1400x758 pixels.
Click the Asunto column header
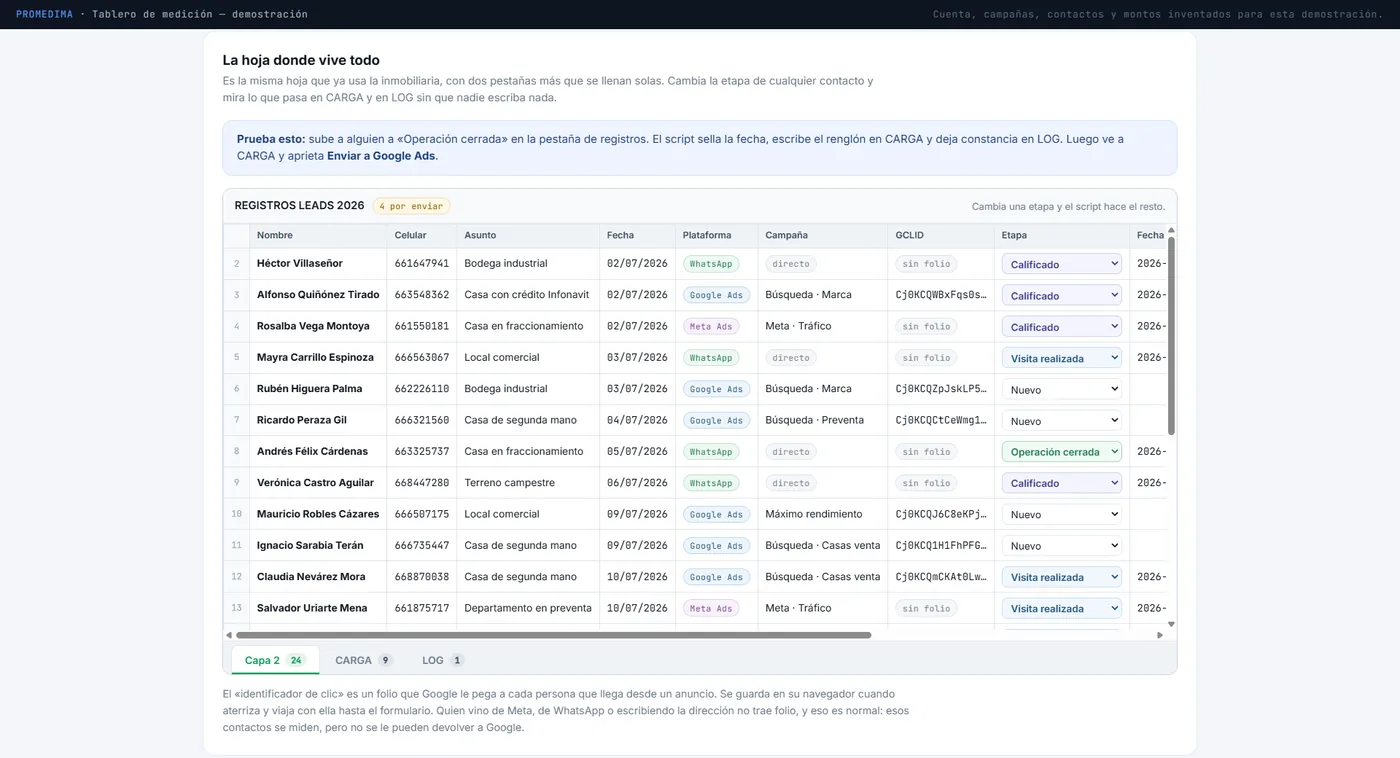point(528,235)
